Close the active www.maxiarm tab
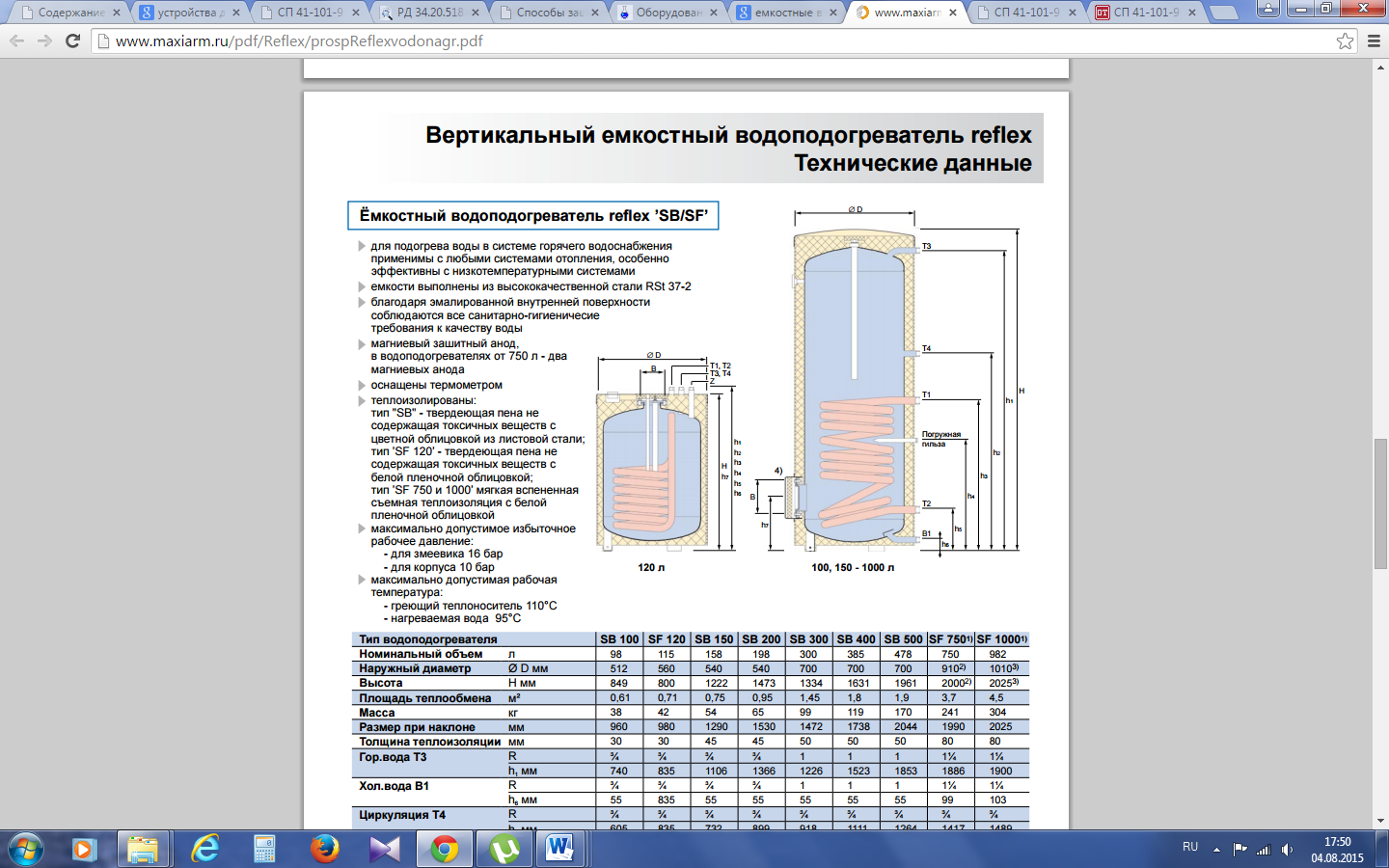This screenshot has width=1389, height=868. tap(953, 13)
